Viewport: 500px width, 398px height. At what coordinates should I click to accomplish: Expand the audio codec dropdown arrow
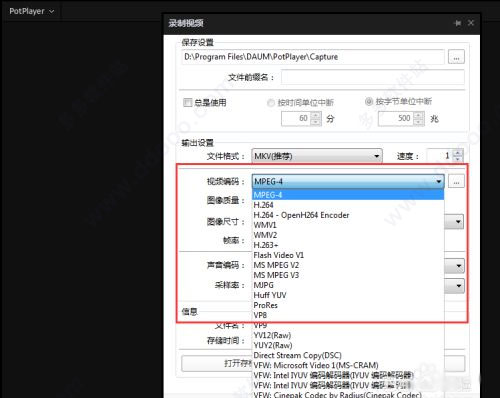click(x=458, y=266)
